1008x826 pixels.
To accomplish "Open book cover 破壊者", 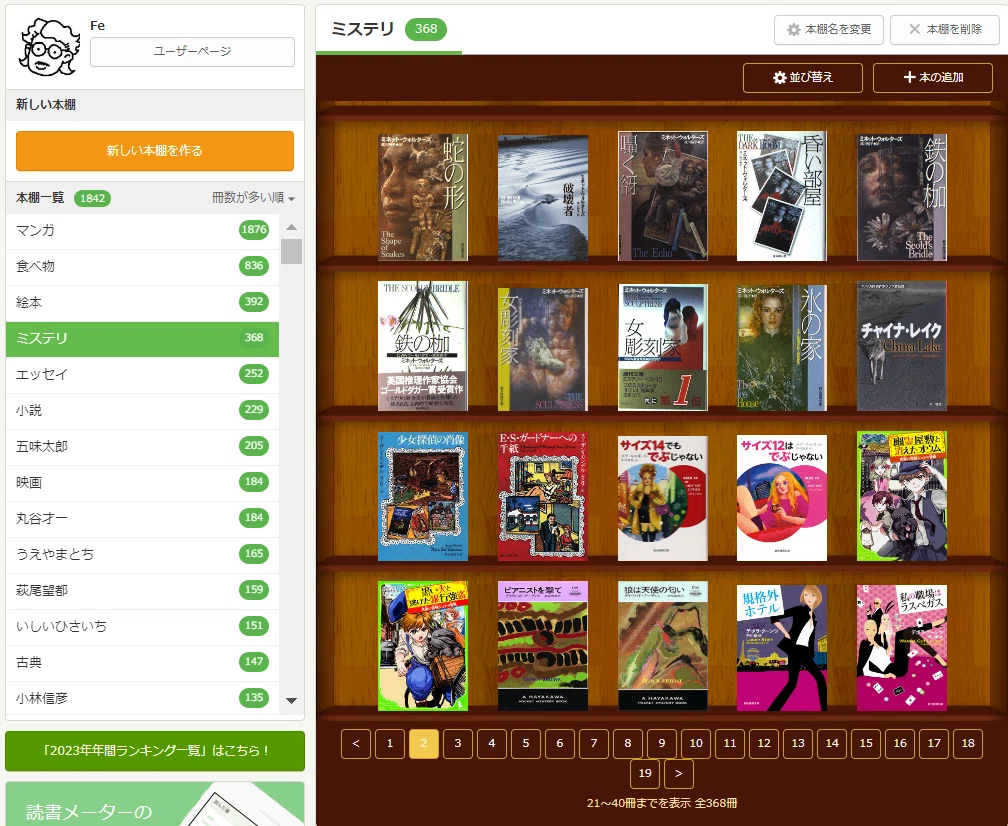I will 543,198.
